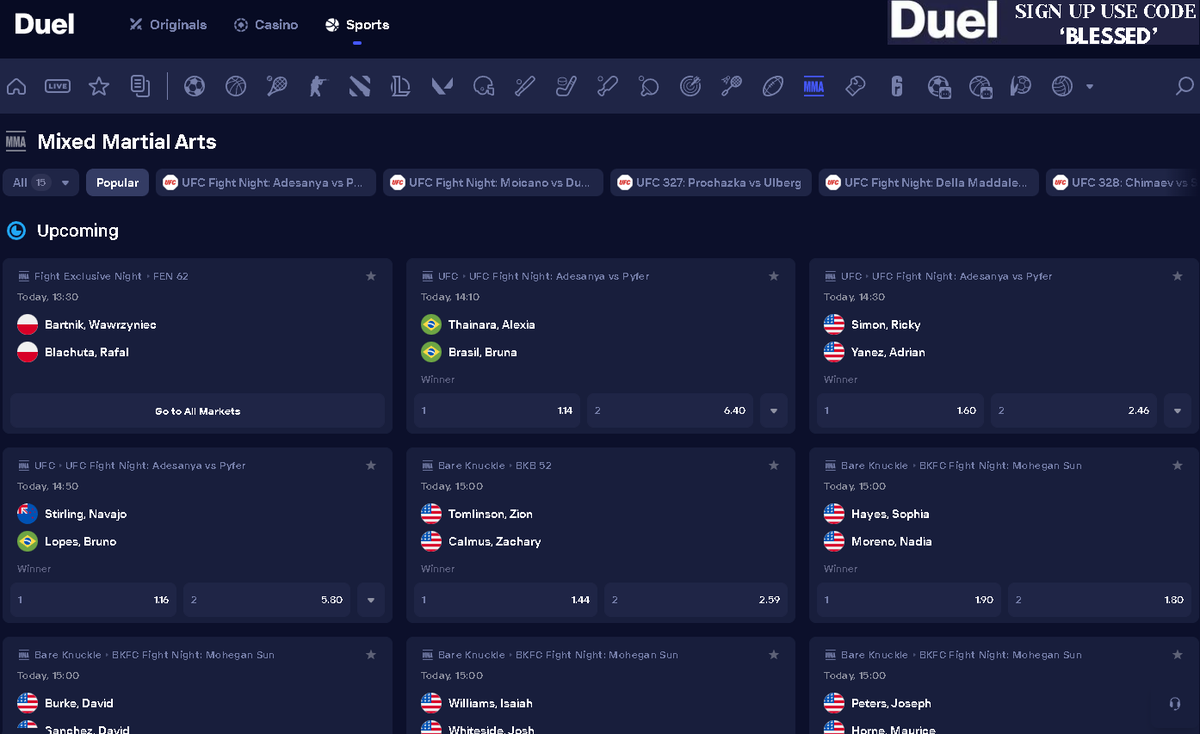Screen dimensions: 1200x734
Task: Select the eSoccer robot ball icon
Action: pos(939,87)
